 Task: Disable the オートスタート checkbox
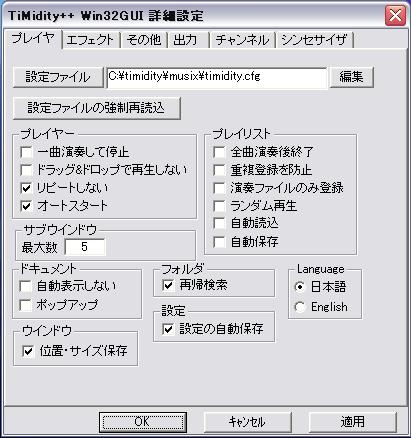(27, 206)
